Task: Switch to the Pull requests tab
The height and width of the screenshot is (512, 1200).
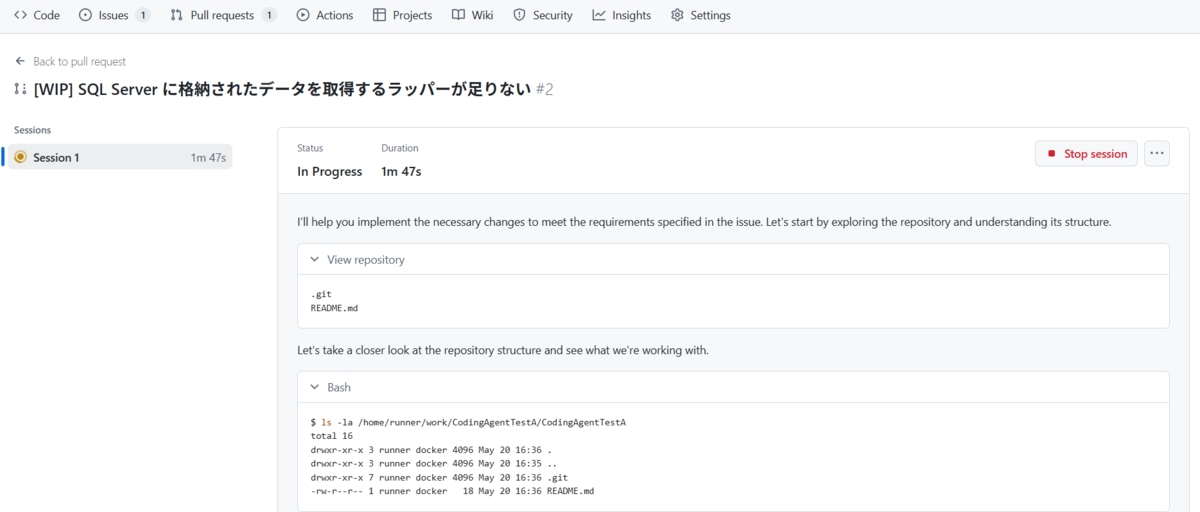Action: [x=223, y=15]
